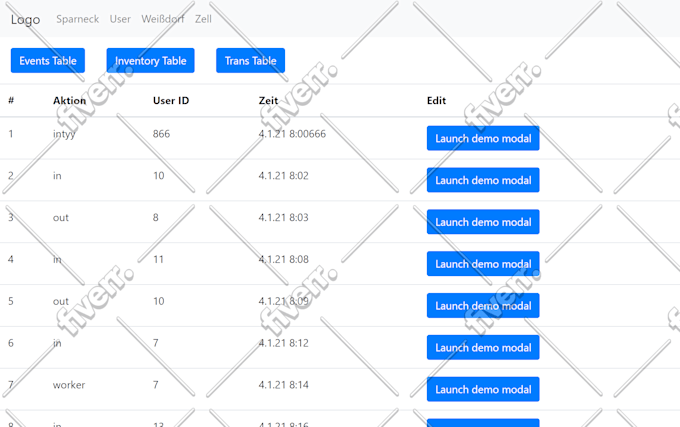Image resolution: width=680 pixels, height=427 pixels.
Task: Click the Edit column header
Action: pyautogui.click(x=436, y=101)
